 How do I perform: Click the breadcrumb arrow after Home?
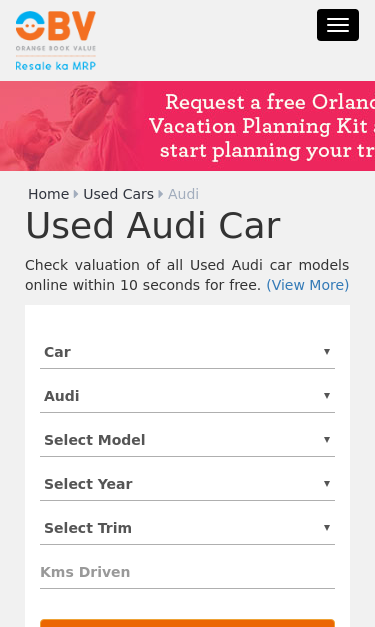click(x=76, y=194)
